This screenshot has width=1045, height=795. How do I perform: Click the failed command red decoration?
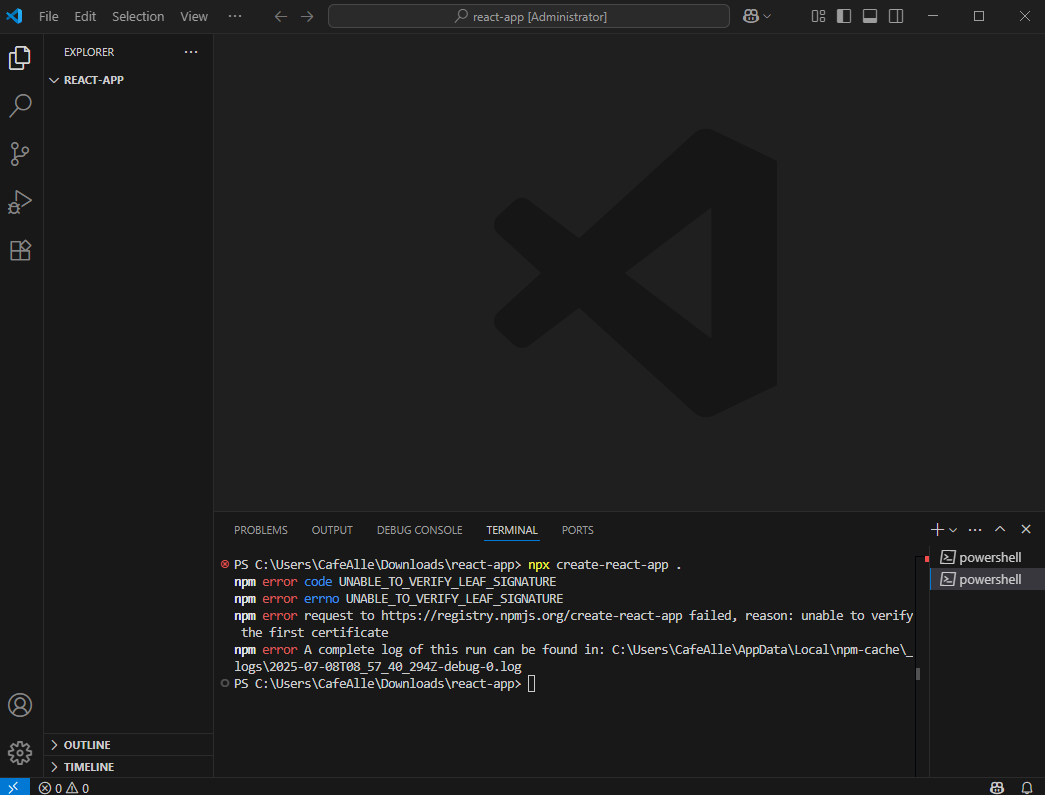coord(225,564)
